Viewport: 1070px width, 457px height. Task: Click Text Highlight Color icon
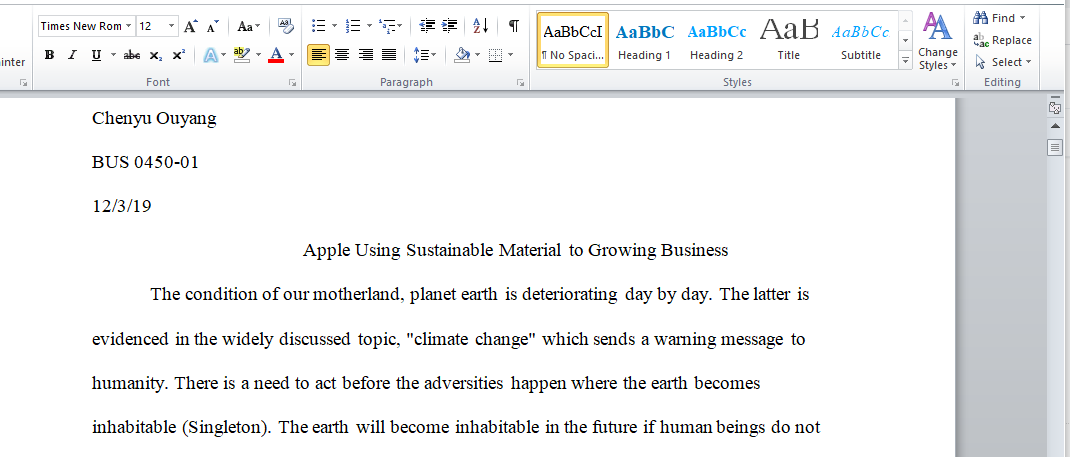[x=242, y=55]
